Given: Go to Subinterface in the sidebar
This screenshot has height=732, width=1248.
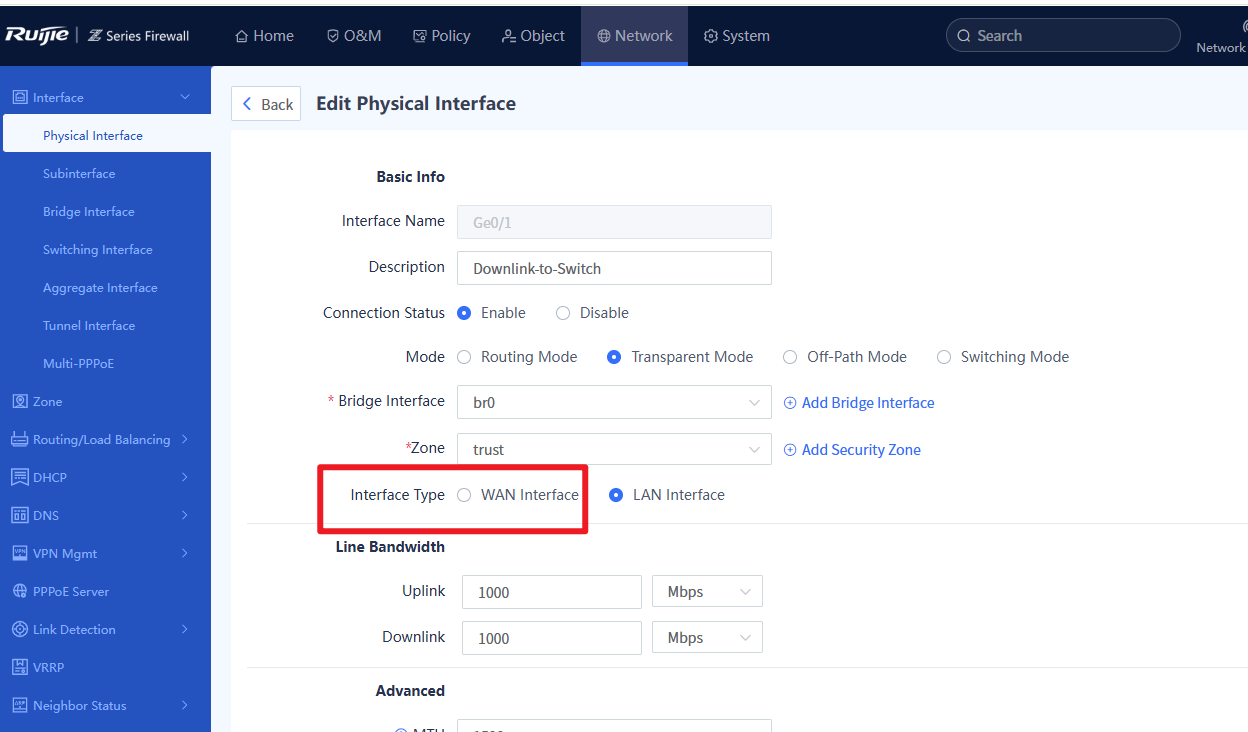Looking at the screenshot, I should click(79, 173).
